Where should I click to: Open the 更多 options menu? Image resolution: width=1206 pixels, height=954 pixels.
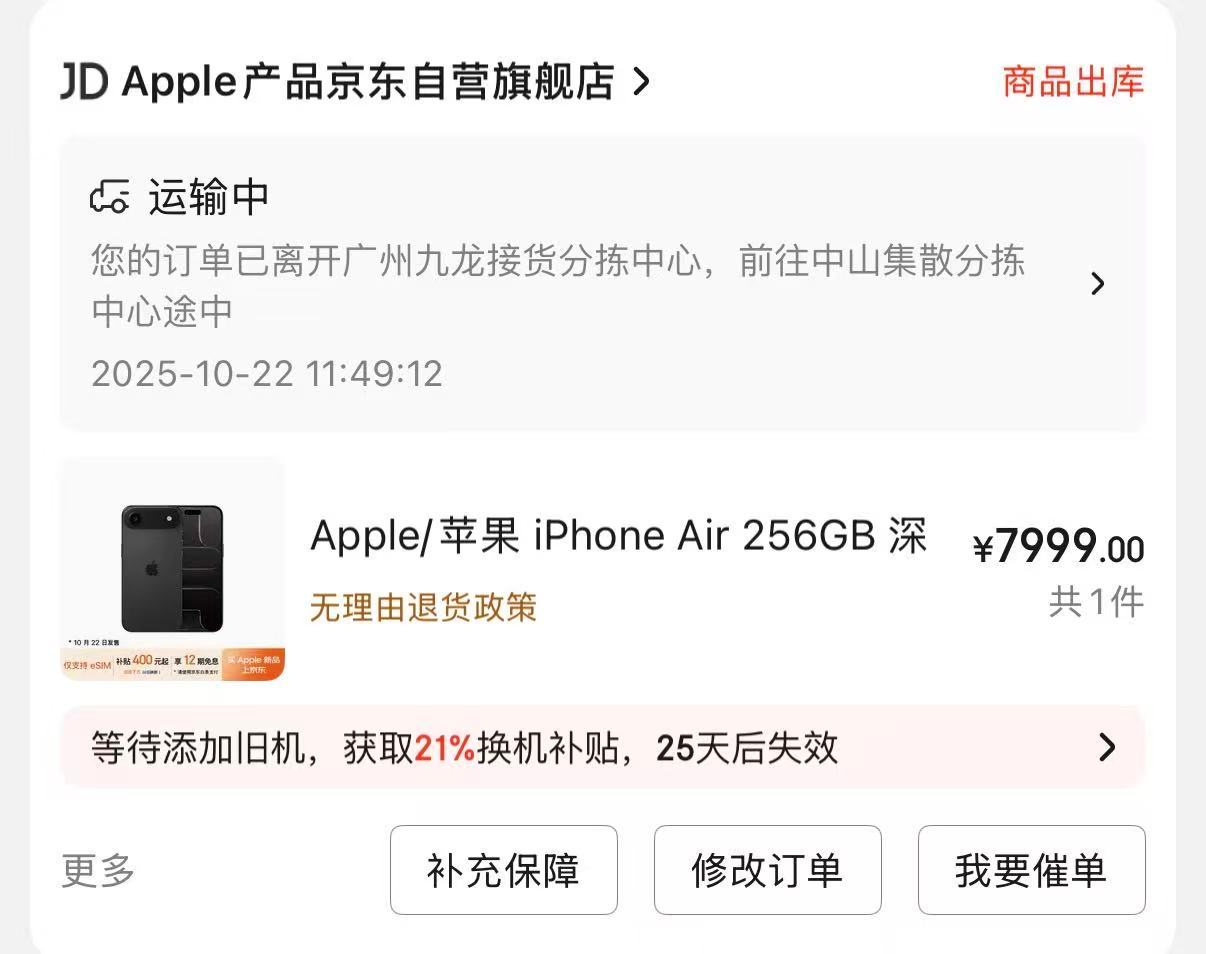click(x=98, y=870)
